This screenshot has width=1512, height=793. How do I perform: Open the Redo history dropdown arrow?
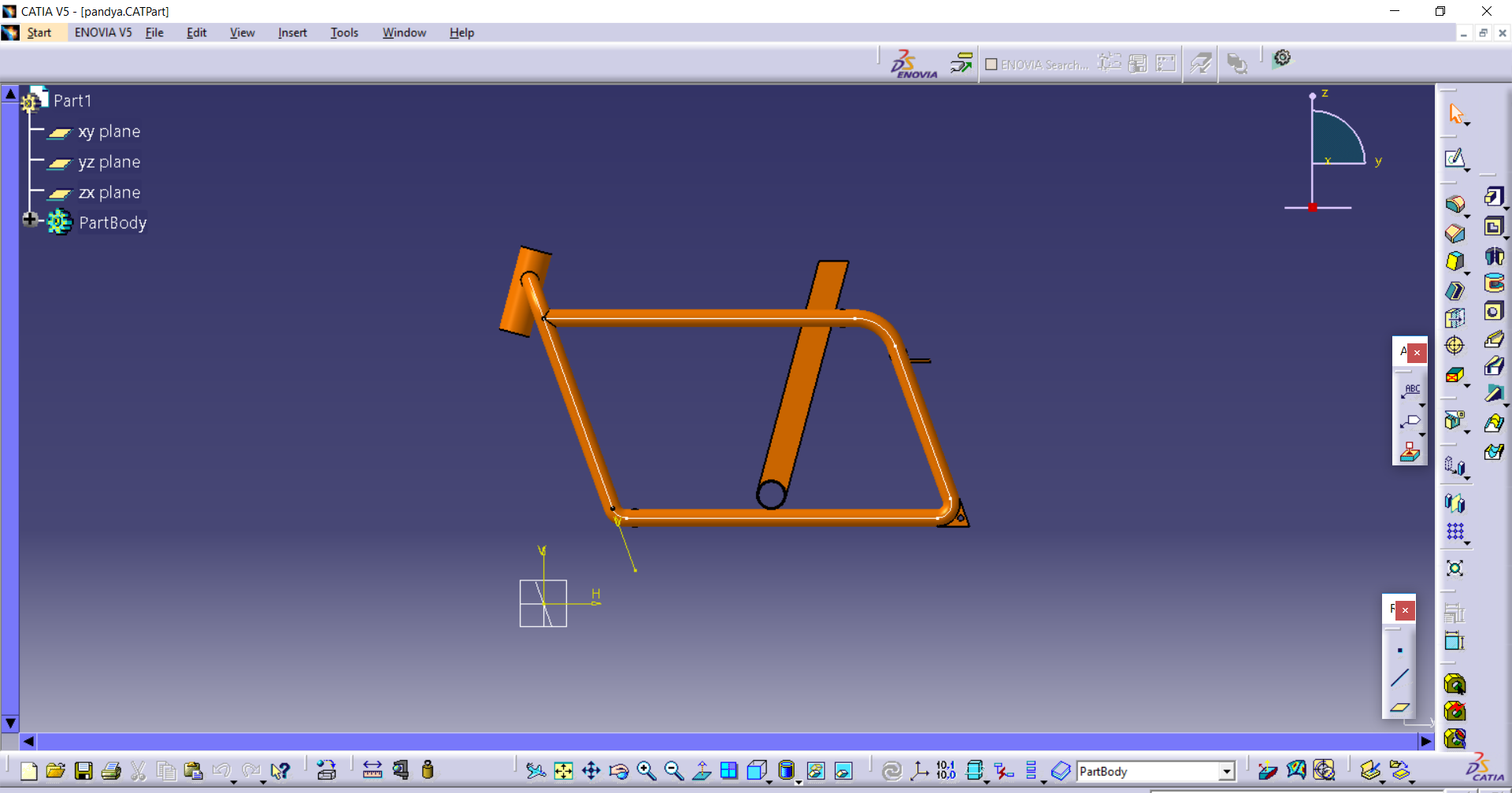coord(263,781)
